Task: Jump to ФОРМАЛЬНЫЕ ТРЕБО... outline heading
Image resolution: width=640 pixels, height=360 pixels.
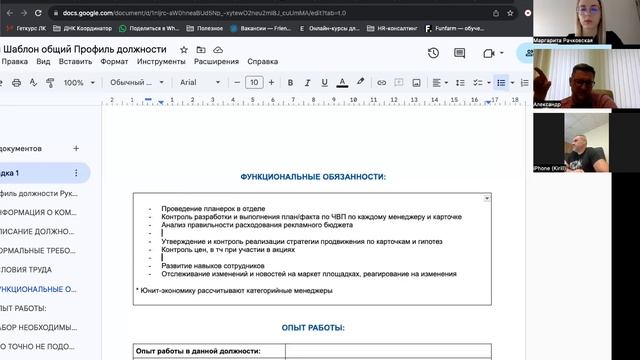Action: pos(38,251)
